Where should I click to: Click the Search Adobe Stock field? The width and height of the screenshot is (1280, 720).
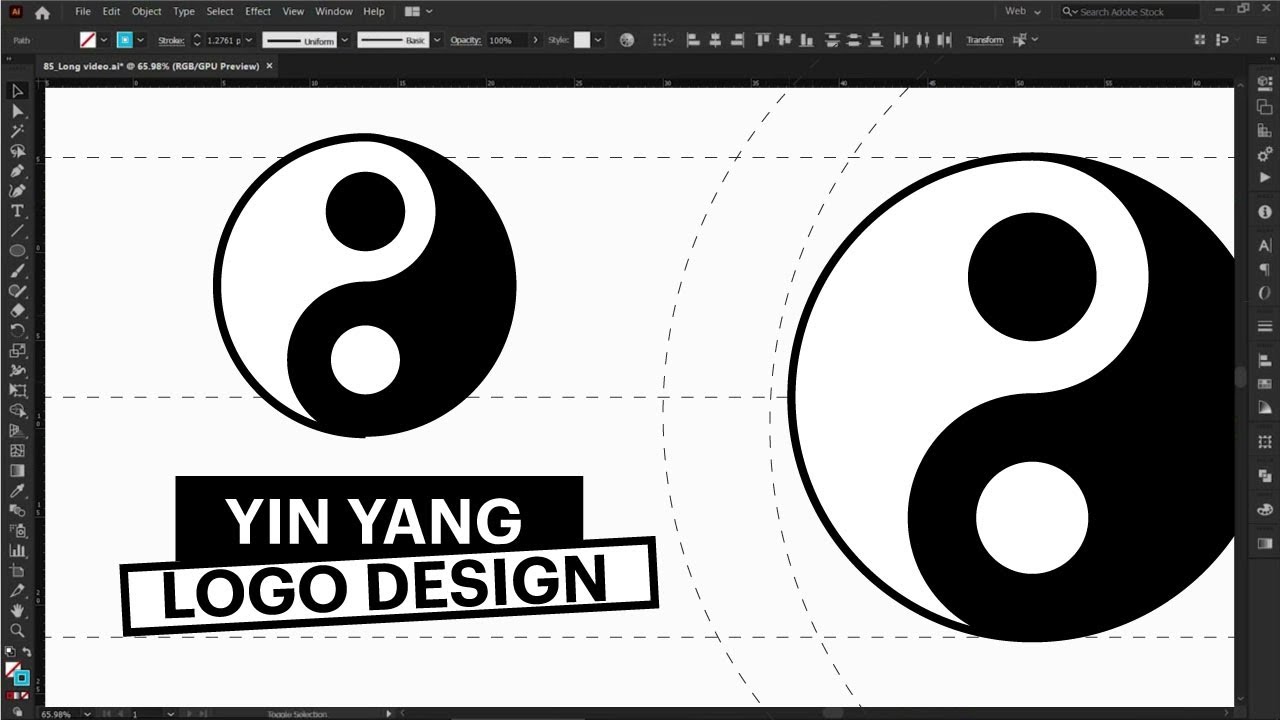[1130, 12]
